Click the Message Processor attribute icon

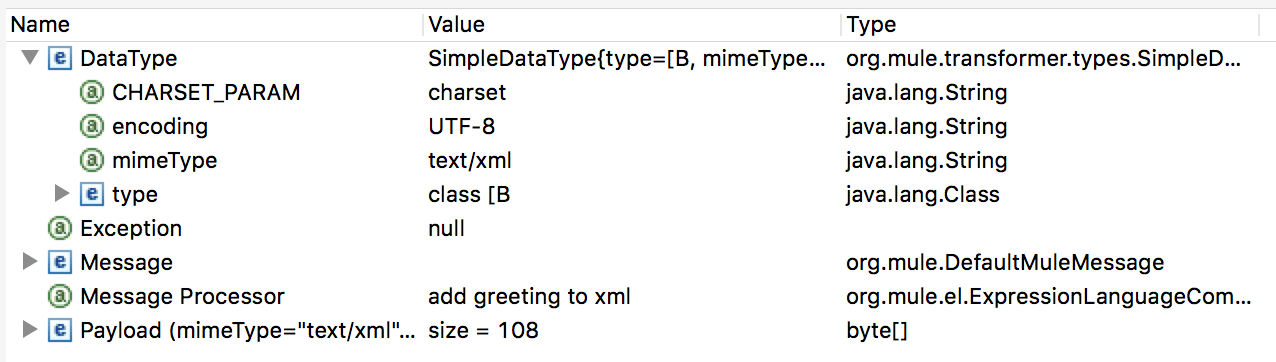point(59,296)
